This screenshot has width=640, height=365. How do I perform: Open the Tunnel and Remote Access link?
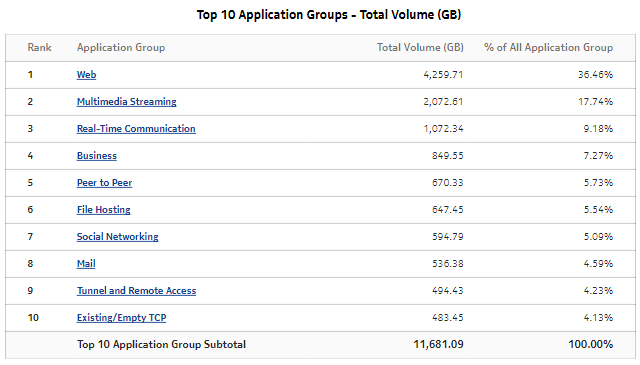click(136, 290)
